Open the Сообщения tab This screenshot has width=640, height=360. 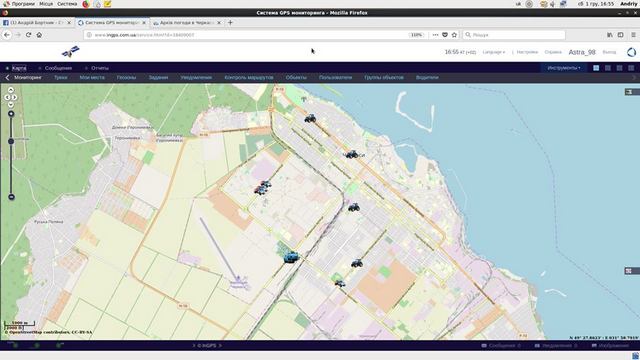pyautogui.click(x=58, y=68)
